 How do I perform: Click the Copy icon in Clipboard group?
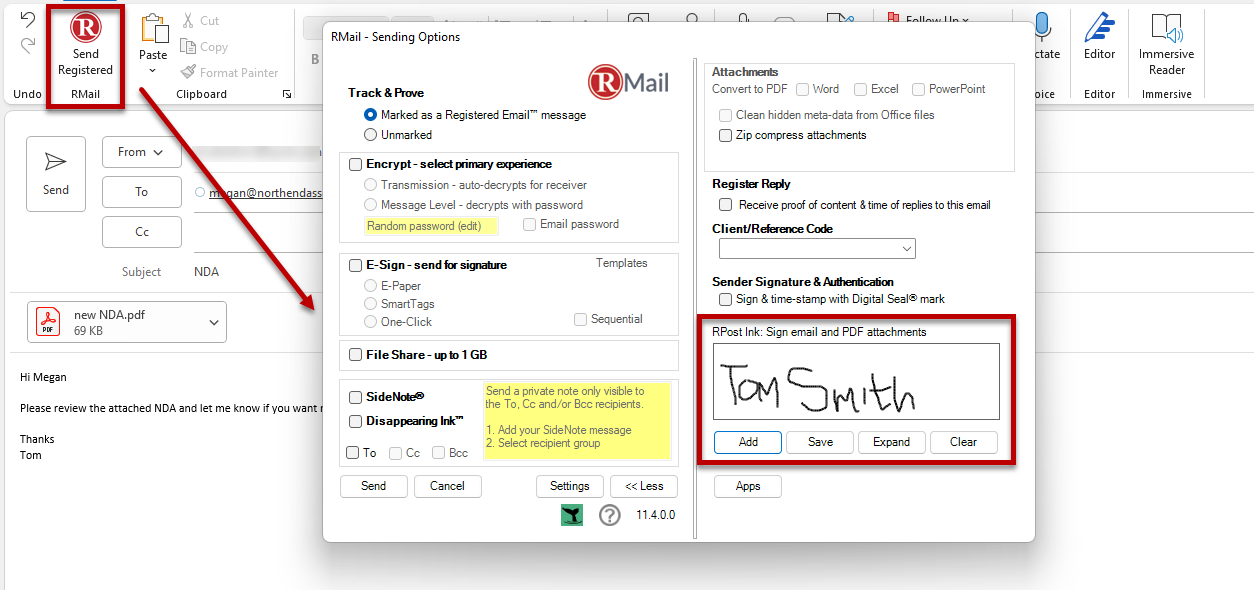(x=188, y=46)
